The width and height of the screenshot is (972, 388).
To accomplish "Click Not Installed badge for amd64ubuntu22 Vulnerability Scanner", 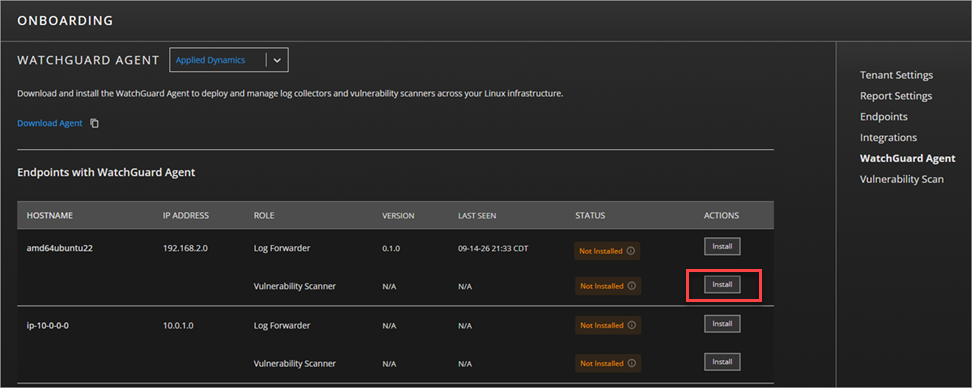I will tap(607, 286).
